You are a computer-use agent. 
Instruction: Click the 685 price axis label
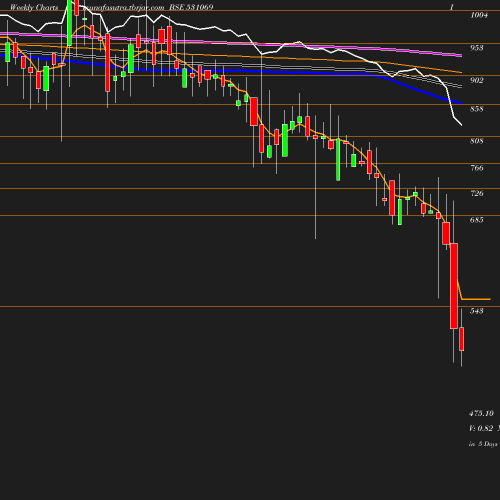click(477, 220)
